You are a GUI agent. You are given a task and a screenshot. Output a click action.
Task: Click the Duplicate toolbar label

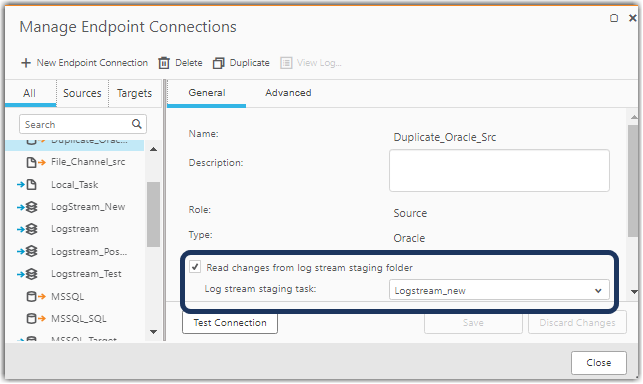click(x=249, y=63)
